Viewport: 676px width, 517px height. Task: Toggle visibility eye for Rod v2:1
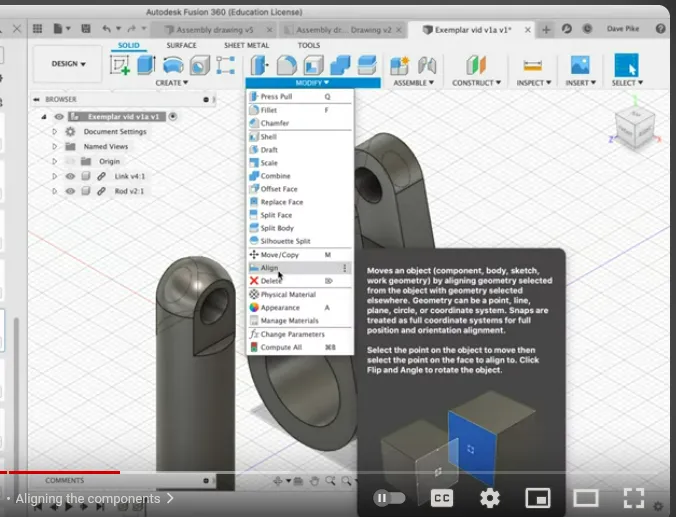click(70, 190)
